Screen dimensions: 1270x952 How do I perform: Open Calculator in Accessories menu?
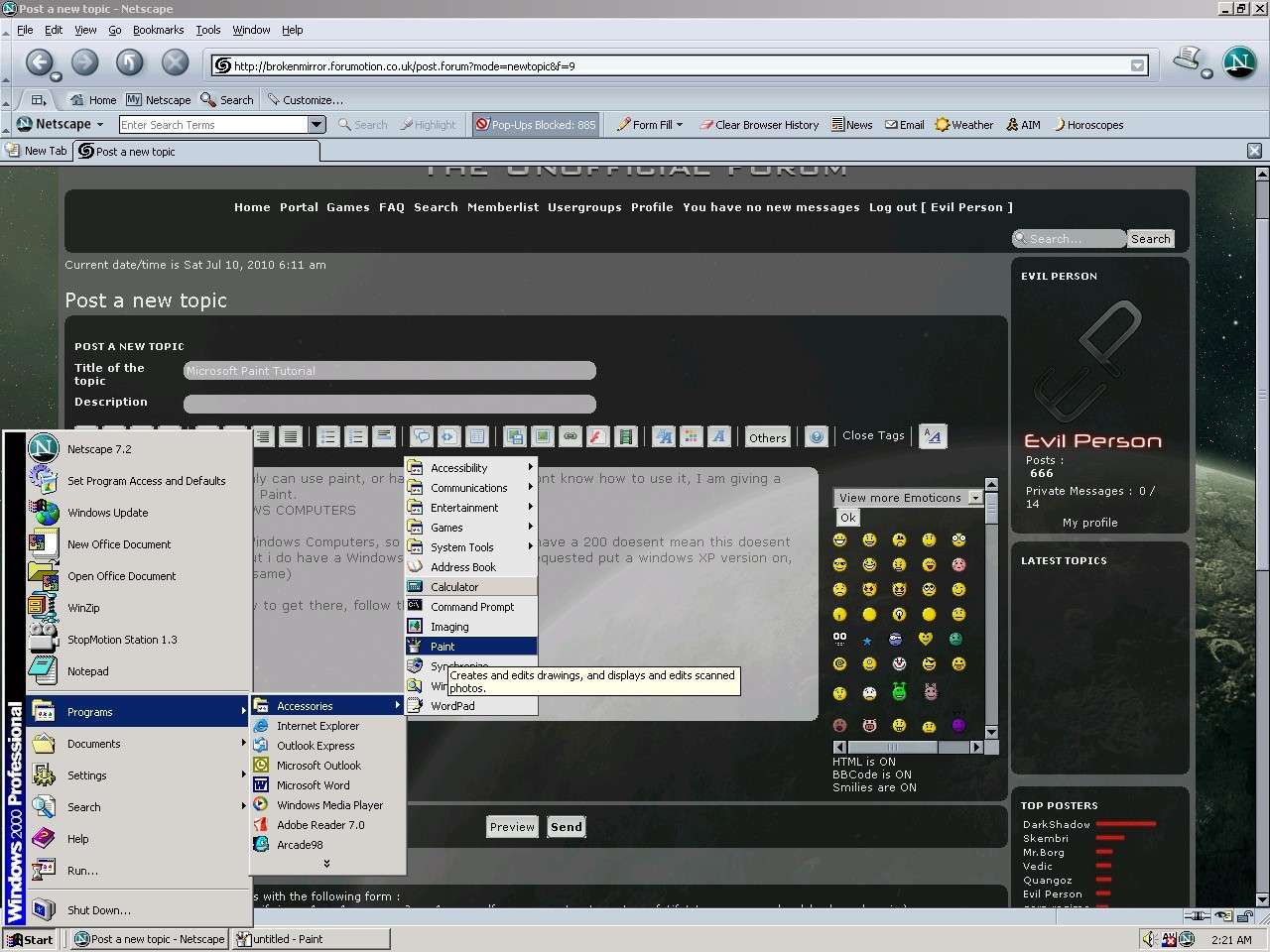(471, 587)
